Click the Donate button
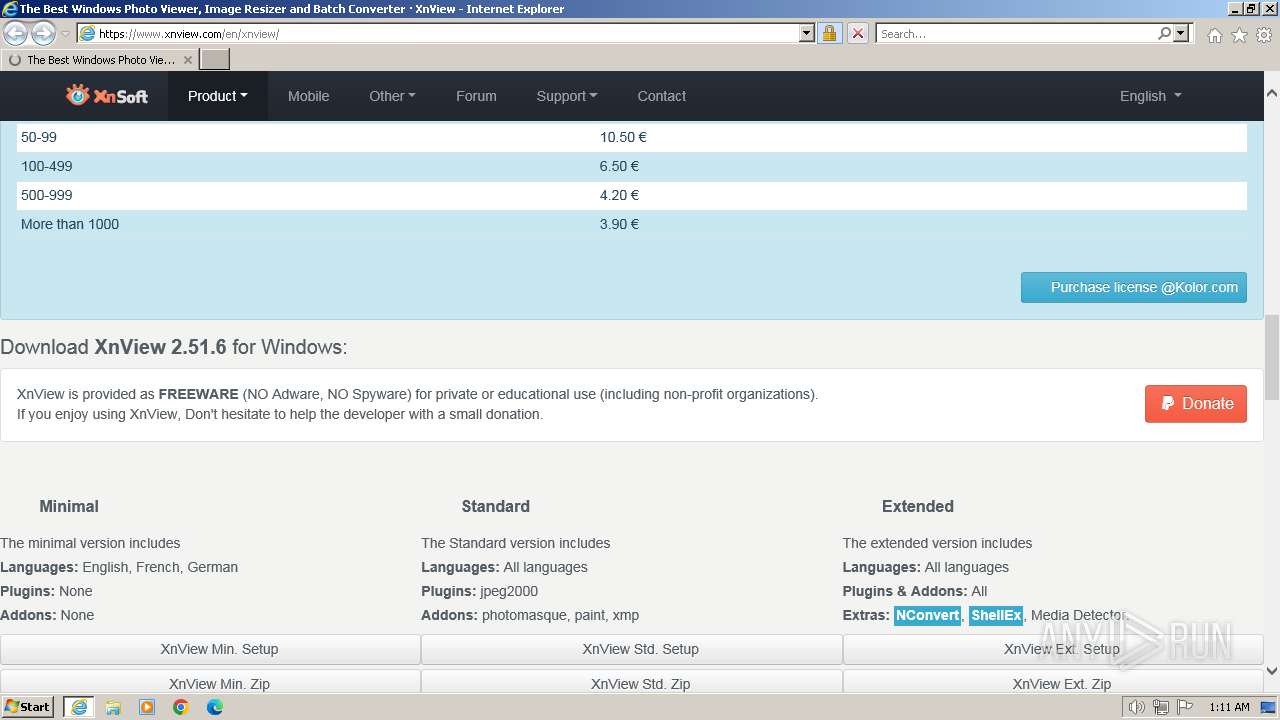 (x=1196, y=404)
